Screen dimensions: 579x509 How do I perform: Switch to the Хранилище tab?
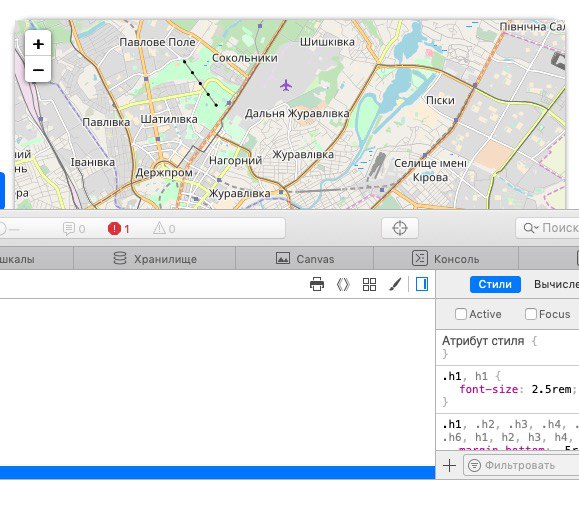click(155, 259)
